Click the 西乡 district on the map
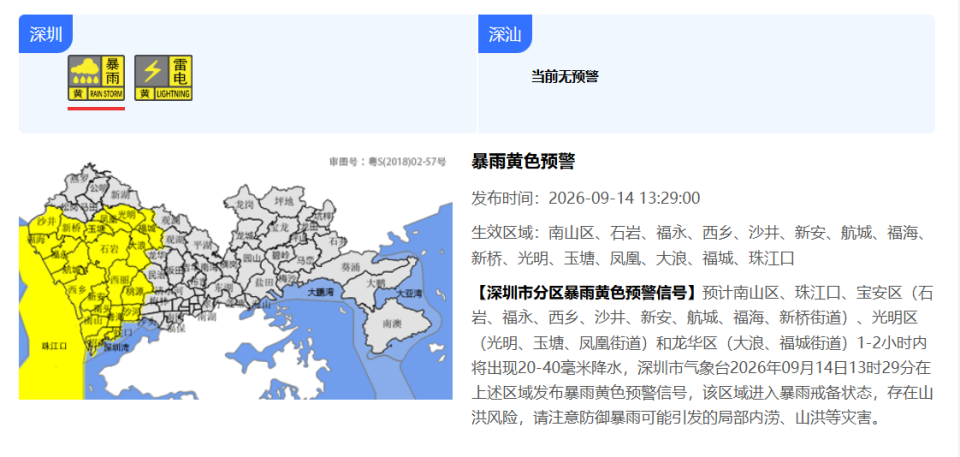Image resolution: width=960 pixels, height=457 pixels. click(77, 290)
